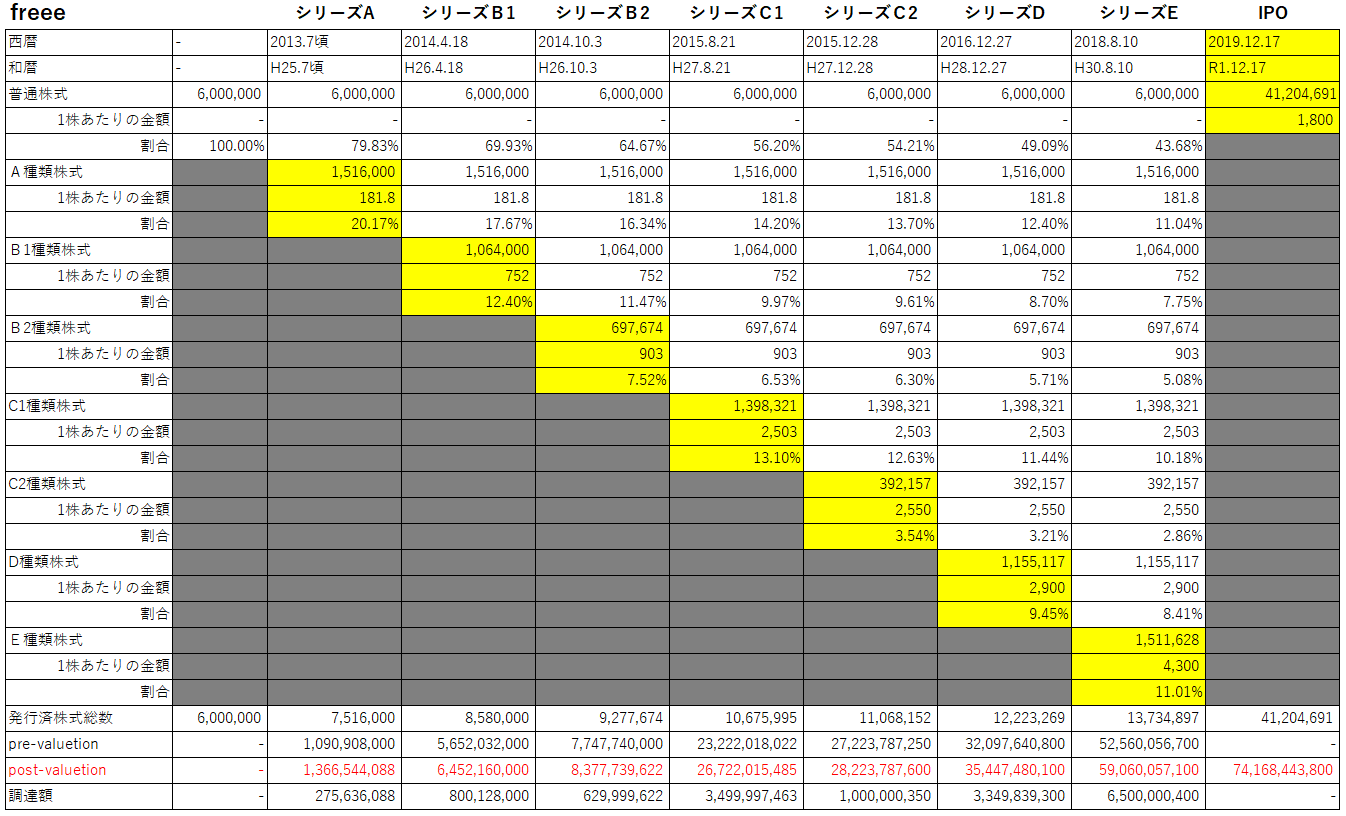Select the E種類株式 row label
Screen dimensions: 1346x816
88,641
